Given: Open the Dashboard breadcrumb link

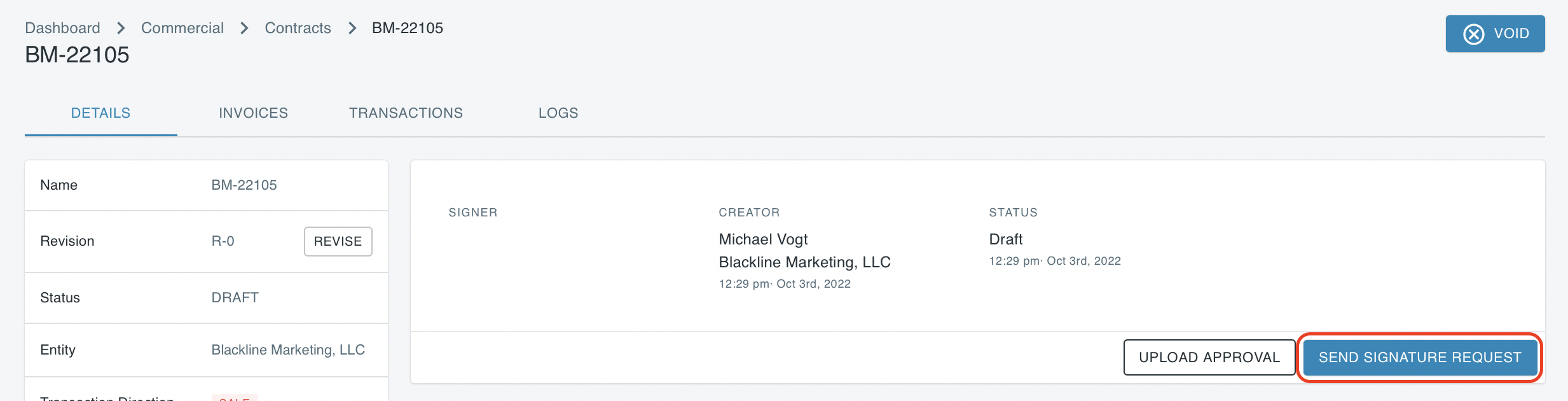Looking at the screenshot, I should 62,28.
